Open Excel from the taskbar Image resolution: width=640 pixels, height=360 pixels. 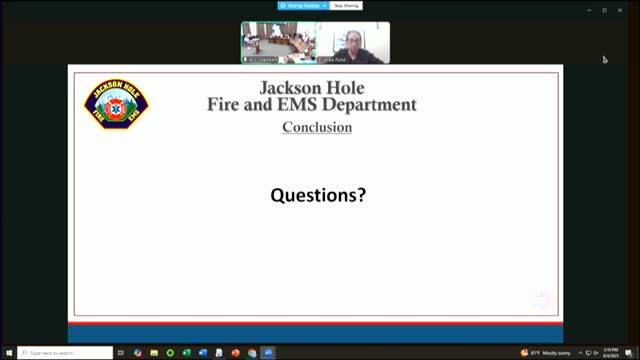coord(187,353)
